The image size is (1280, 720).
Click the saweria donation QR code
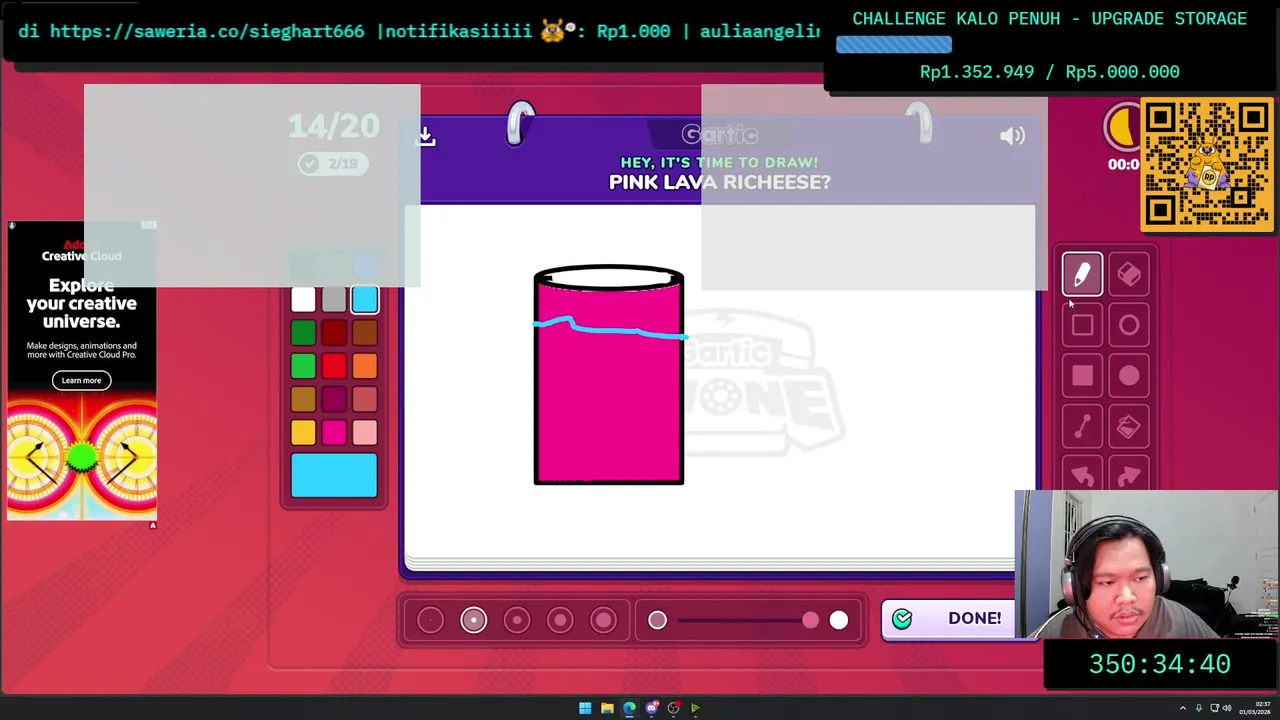click(1207, 165)
